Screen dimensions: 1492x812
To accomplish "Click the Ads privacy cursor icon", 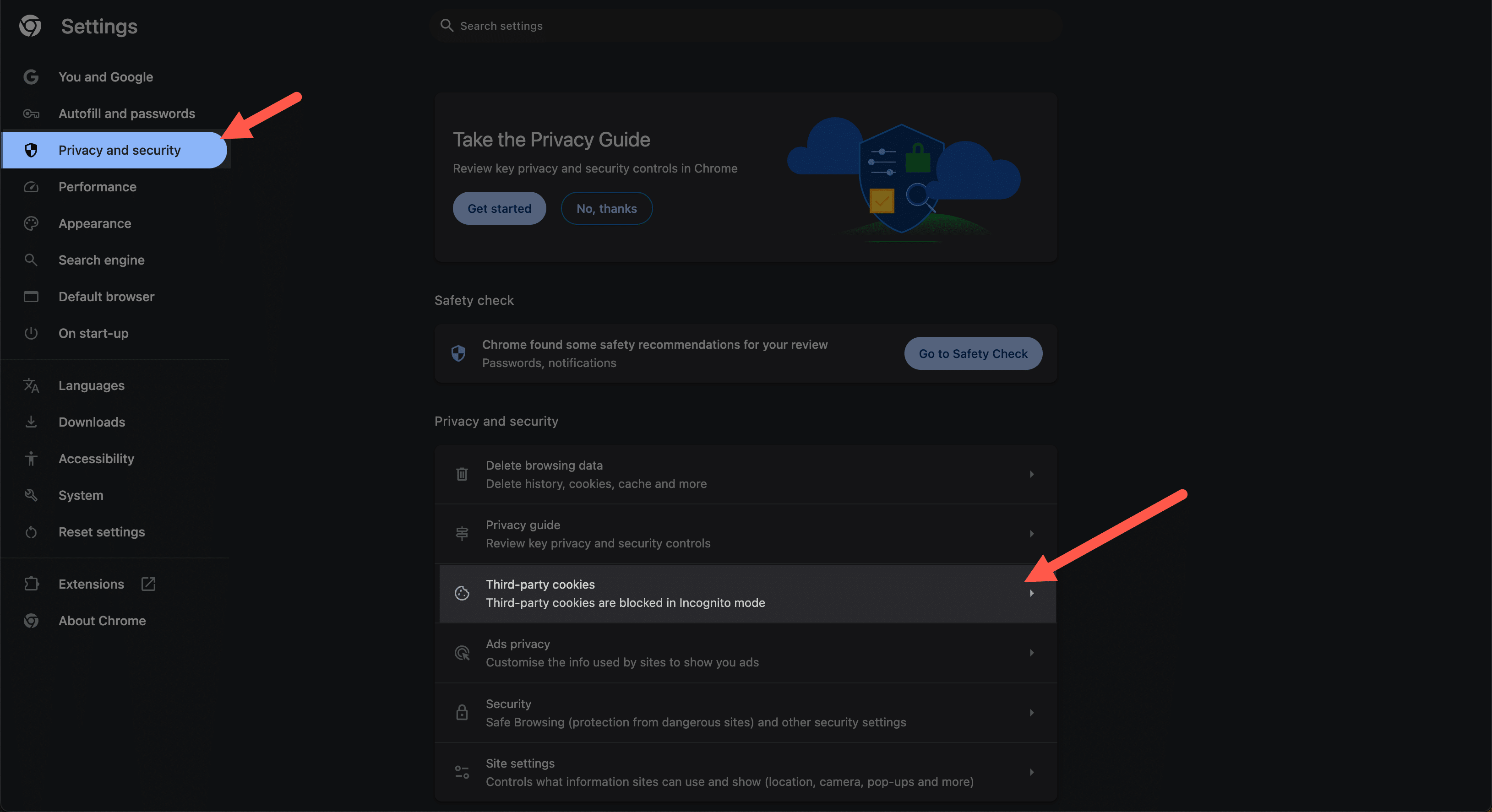I will click(462, 653).
